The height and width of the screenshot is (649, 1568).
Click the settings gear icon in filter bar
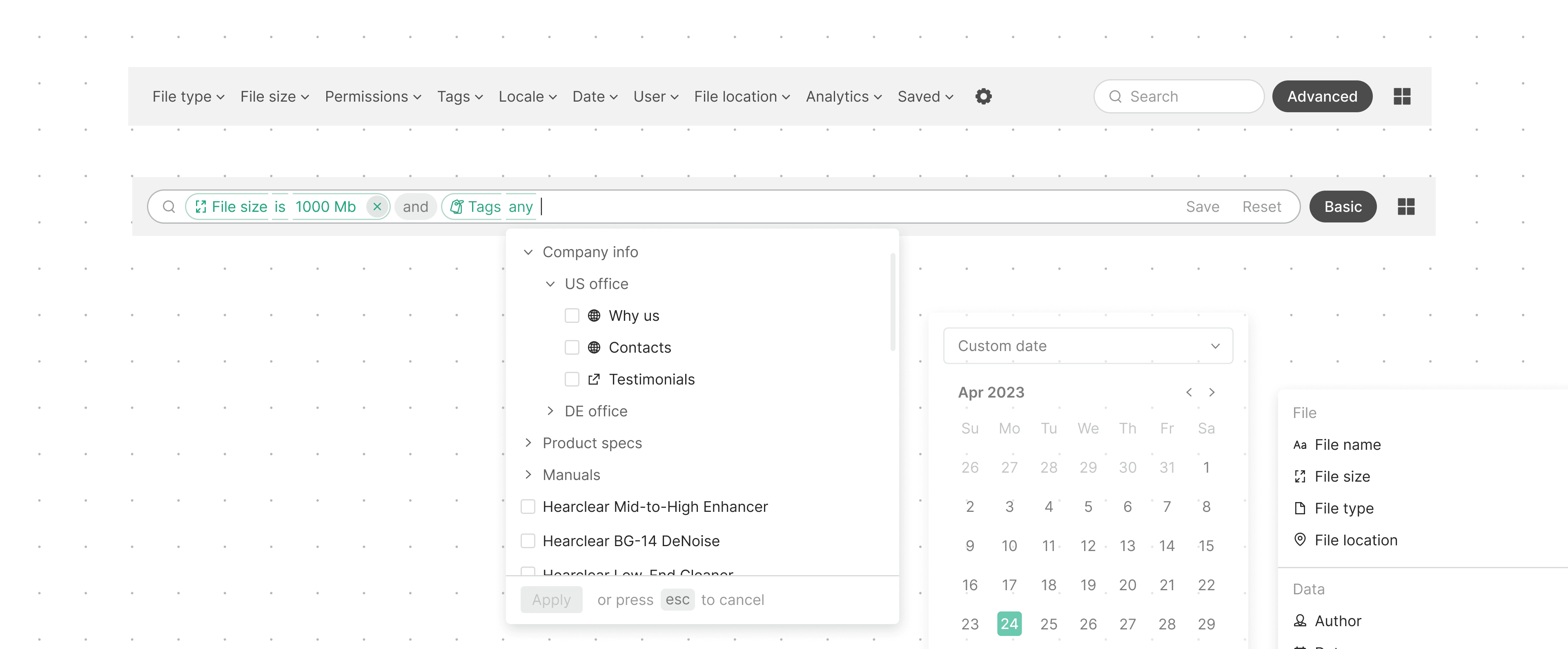coord(983,96)
